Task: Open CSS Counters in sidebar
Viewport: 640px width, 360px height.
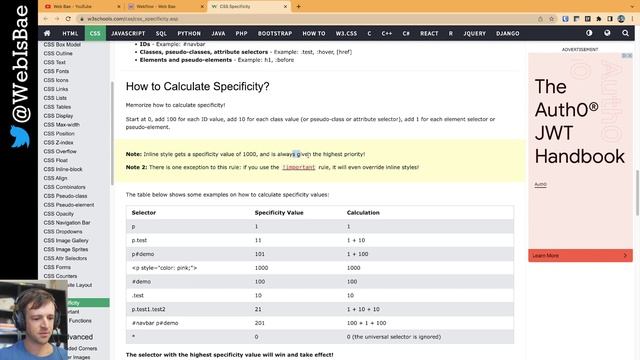Action: 60,276
